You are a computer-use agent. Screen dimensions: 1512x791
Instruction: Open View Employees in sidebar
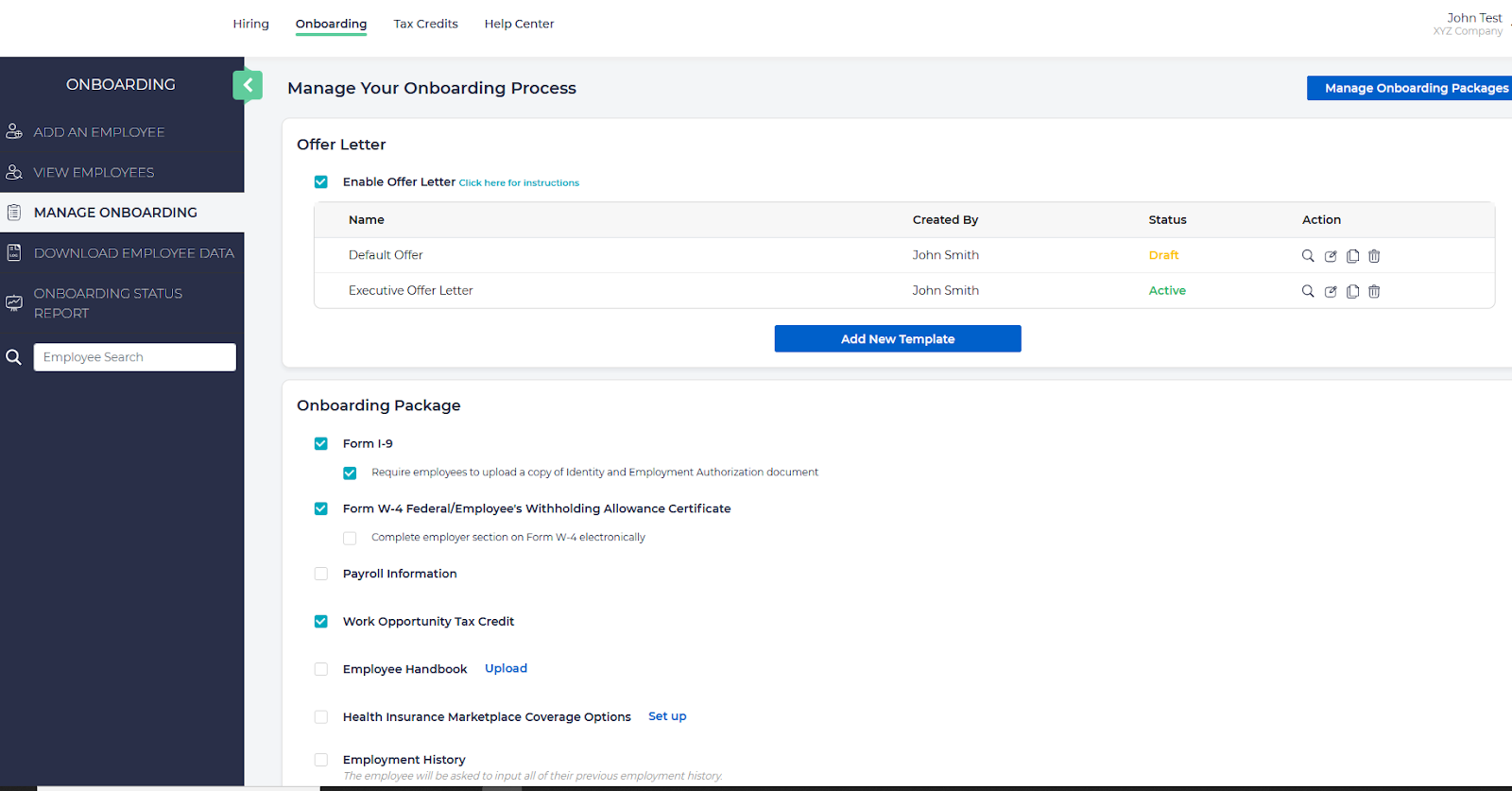pos(94,173)
